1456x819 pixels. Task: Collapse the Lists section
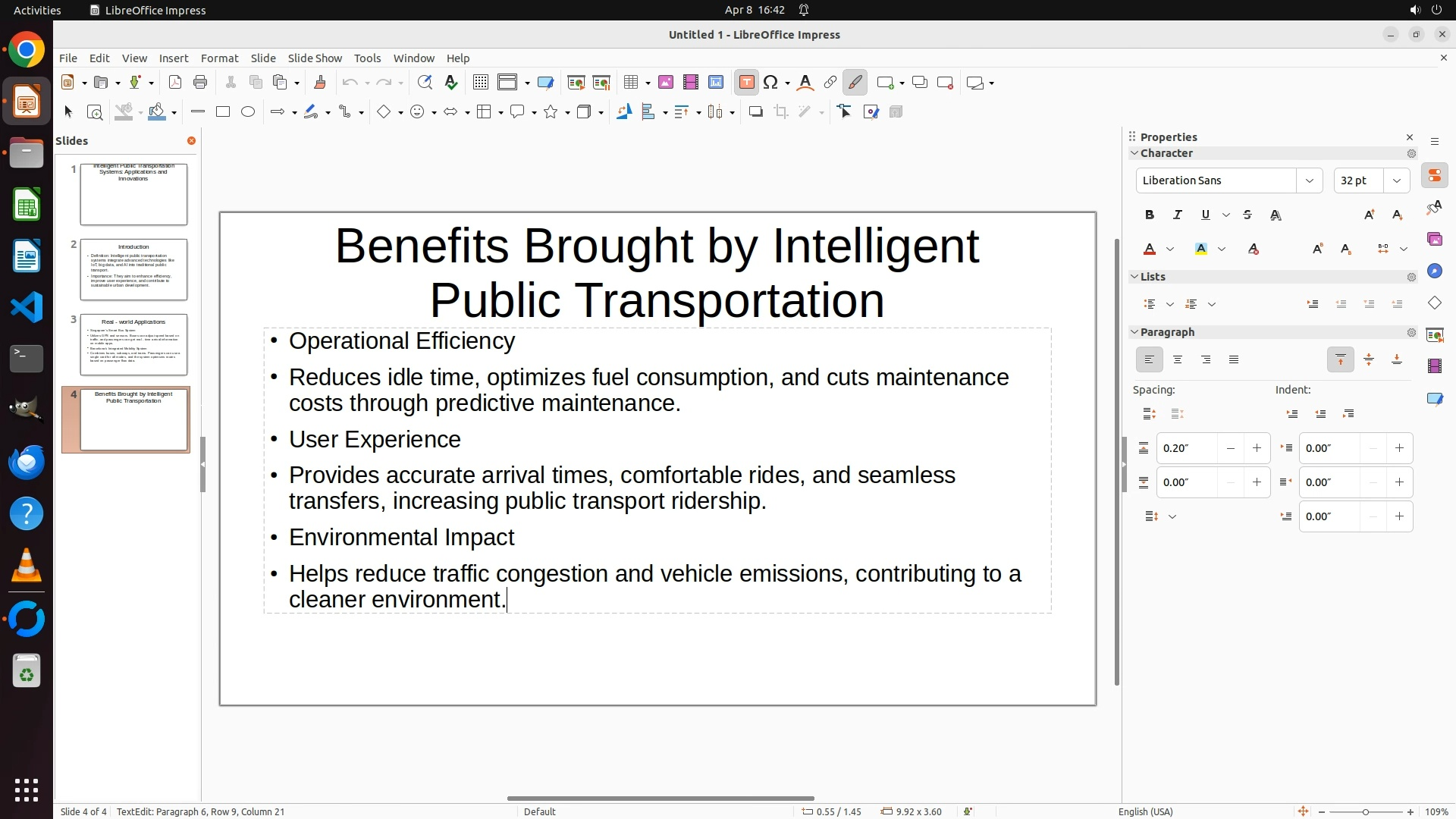point(1135,277)
